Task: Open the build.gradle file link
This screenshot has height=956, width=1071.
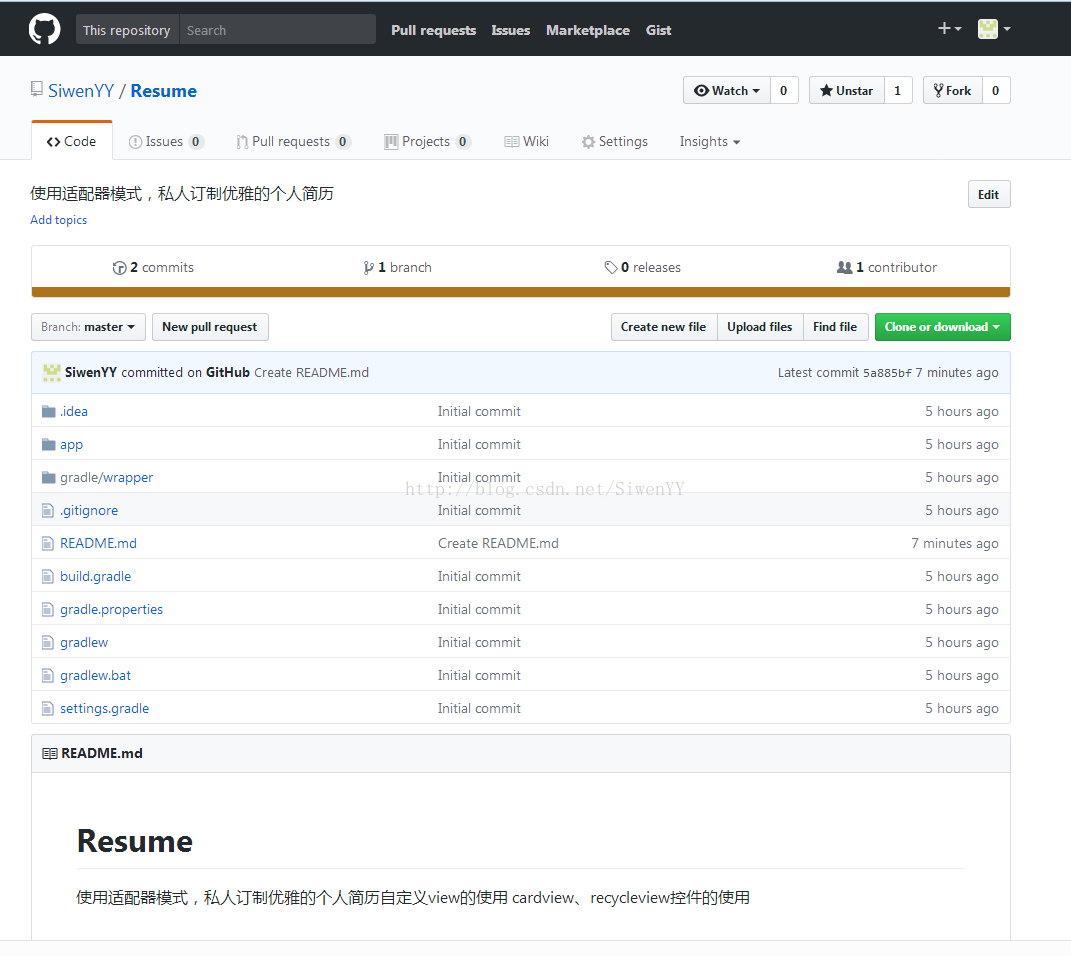Action: click(96, 576)
